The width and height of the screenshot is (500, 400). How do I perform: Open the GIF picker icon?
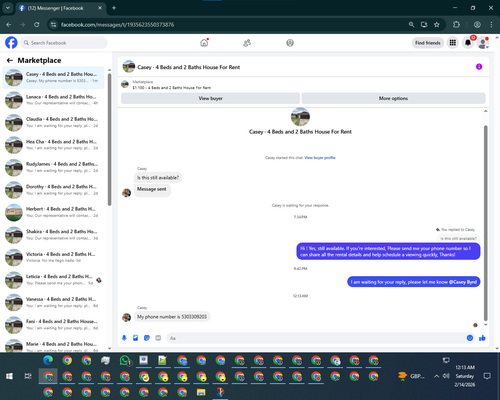(x=158, y=338)
